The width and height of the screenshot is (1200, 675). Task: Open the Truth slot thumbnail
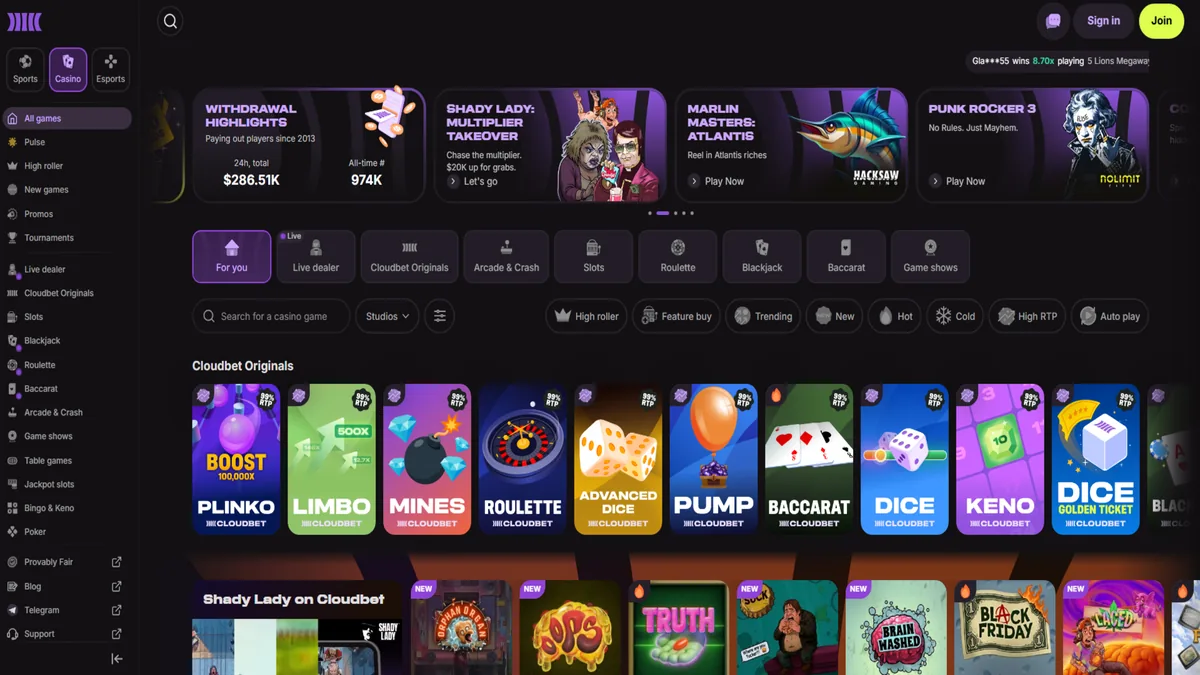(x=678, y=627)
